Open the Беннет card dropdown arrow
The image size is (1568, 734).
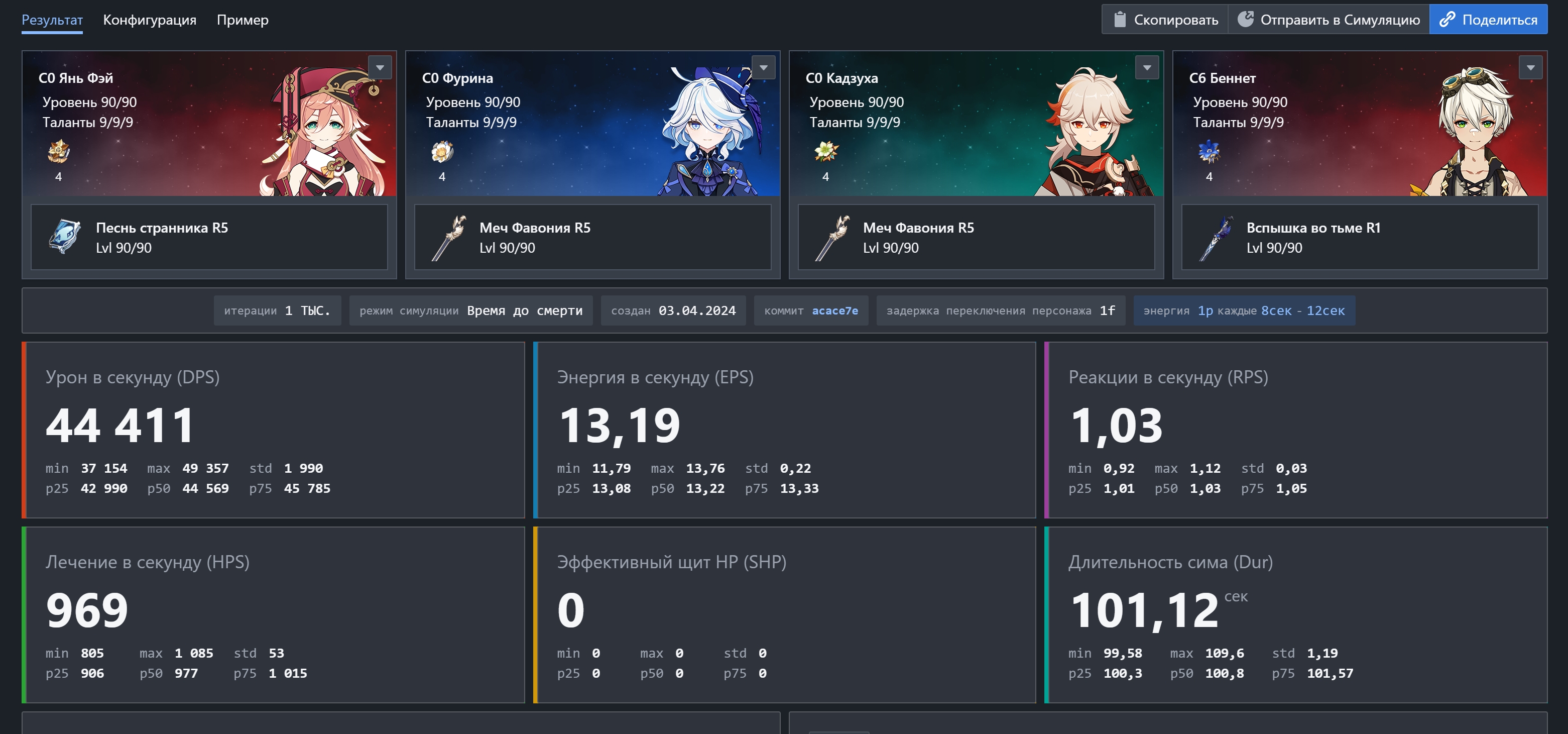1530,68
